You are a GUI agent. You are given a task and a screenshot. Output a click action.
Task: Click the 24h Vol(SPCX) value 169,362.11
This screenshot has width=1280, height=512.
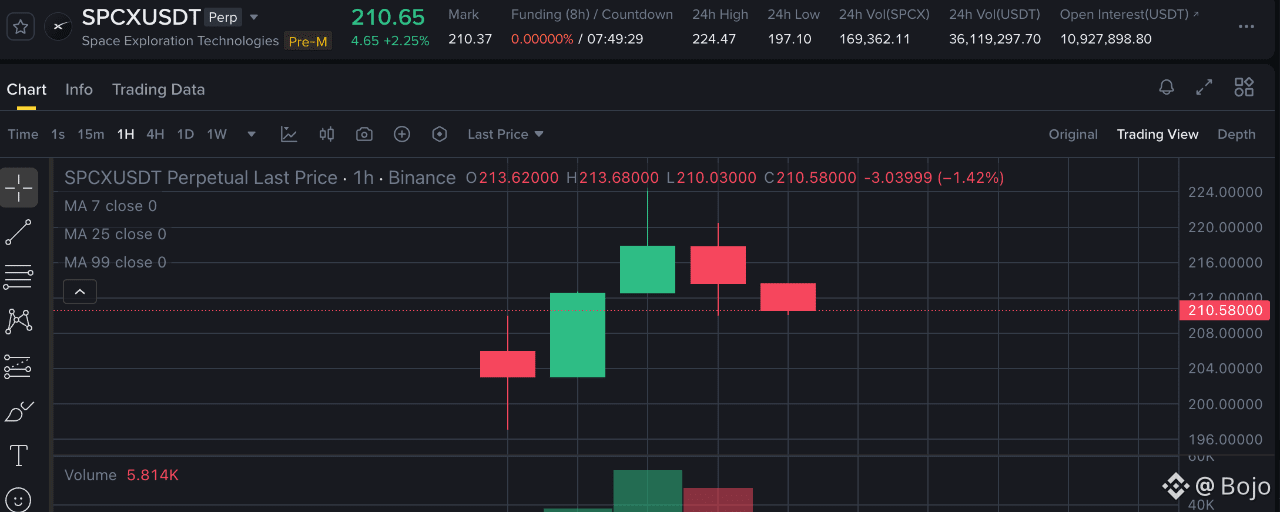pos(875,39)
